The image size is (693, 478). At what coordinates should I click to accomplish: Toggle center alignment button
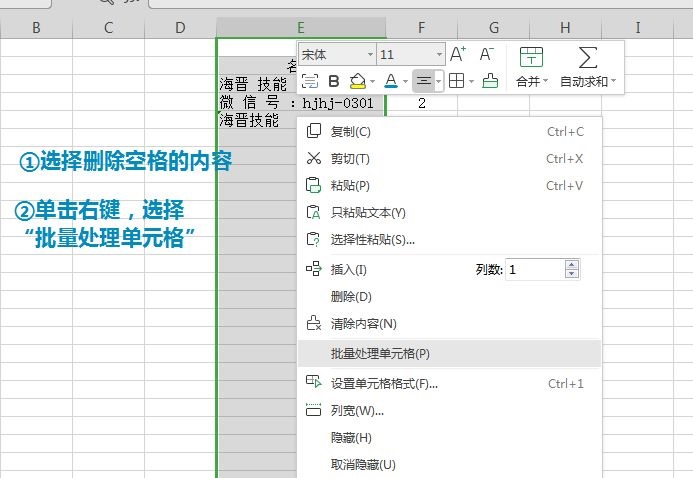tap(423, 81)
